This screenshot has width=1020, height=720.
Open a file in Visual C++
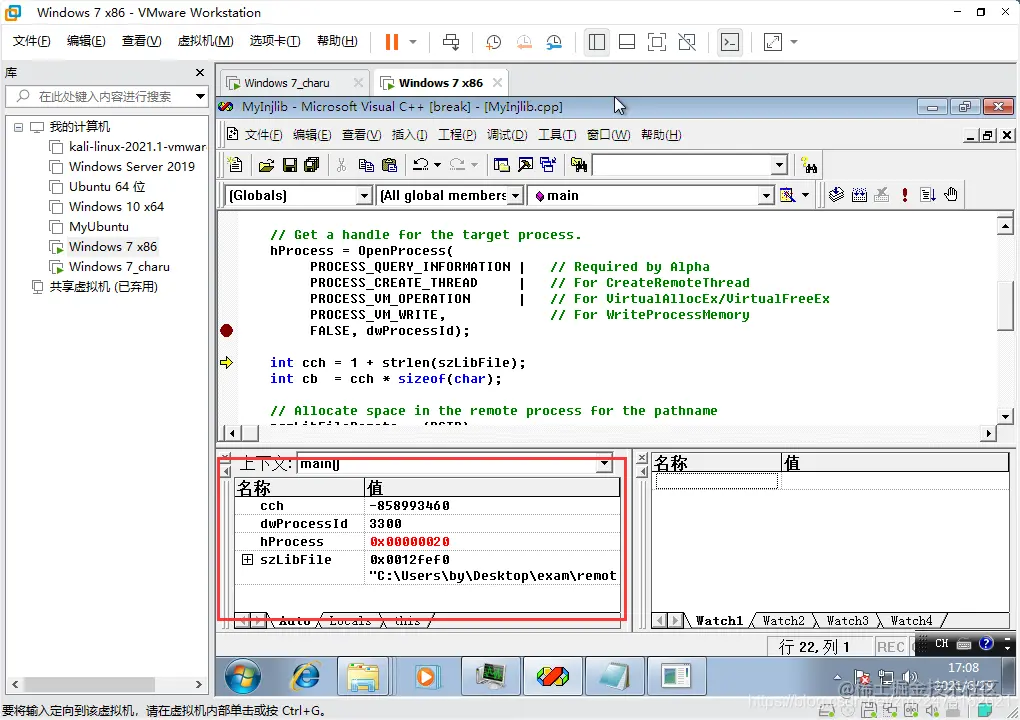266,165
